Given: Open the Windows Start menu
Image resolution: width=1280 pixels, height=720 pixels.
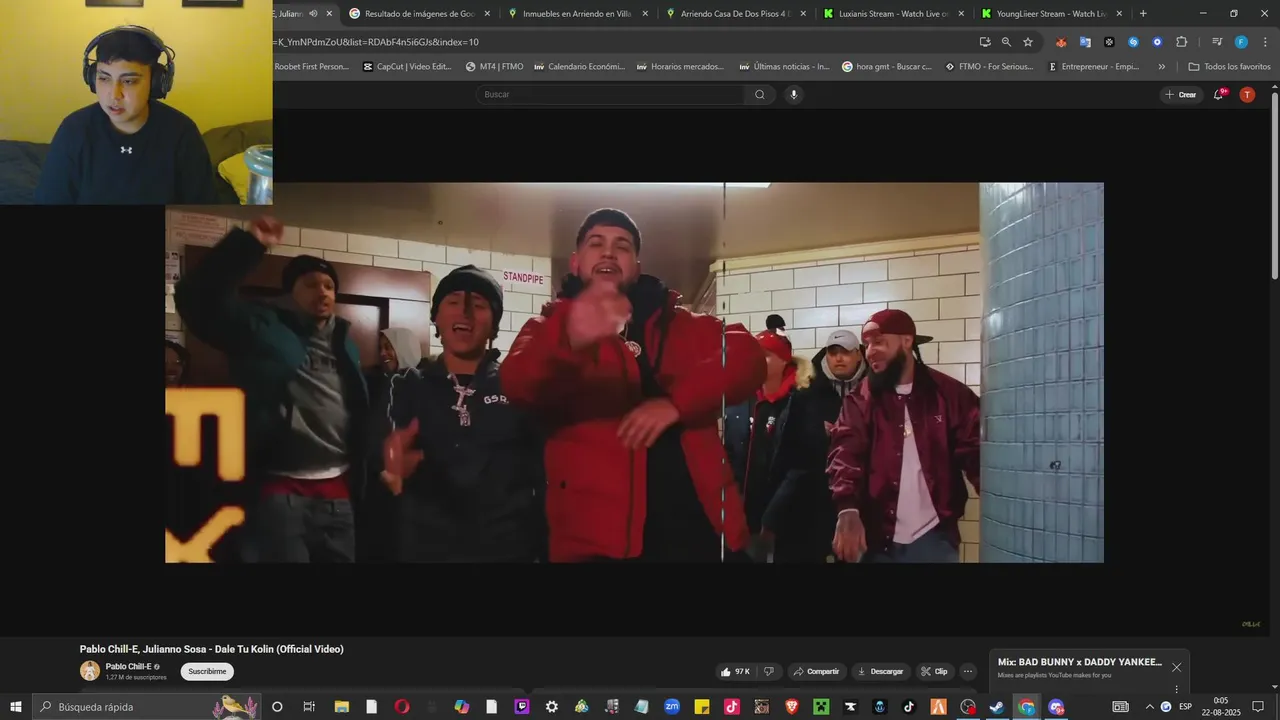Looking at the screenshot, I should tap(15, 707).
